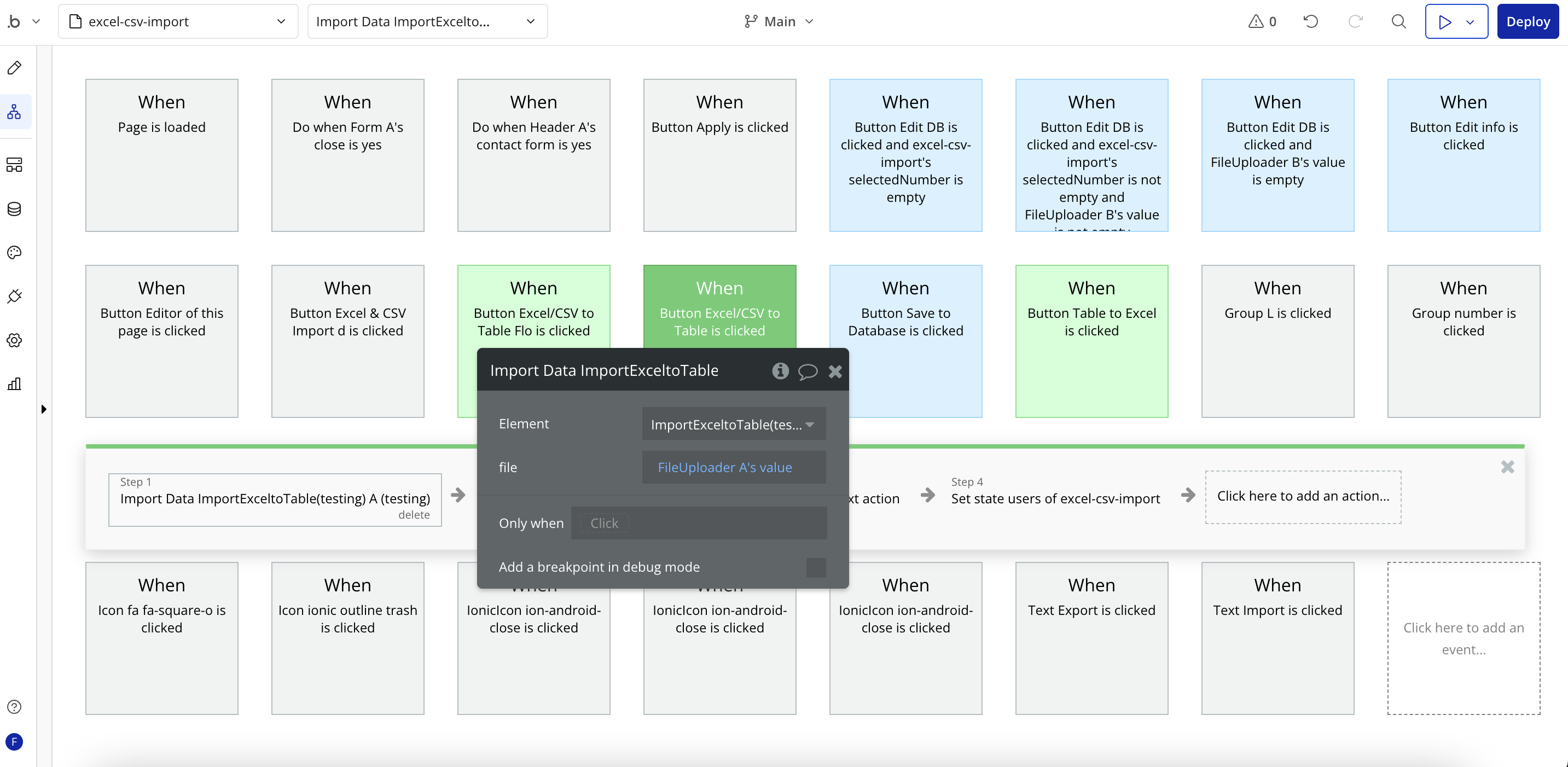Open the Plugins plug icon
This screenshot has width=1568, height=767.
(x=15, y=297)
